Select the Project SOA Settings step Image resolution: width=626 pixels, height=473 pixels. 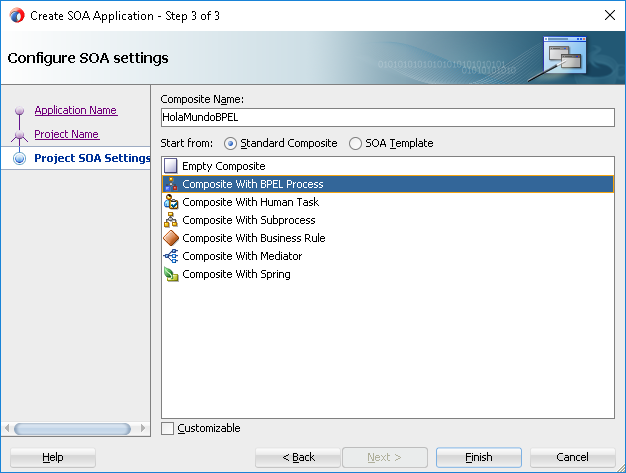tap(92, 158)
